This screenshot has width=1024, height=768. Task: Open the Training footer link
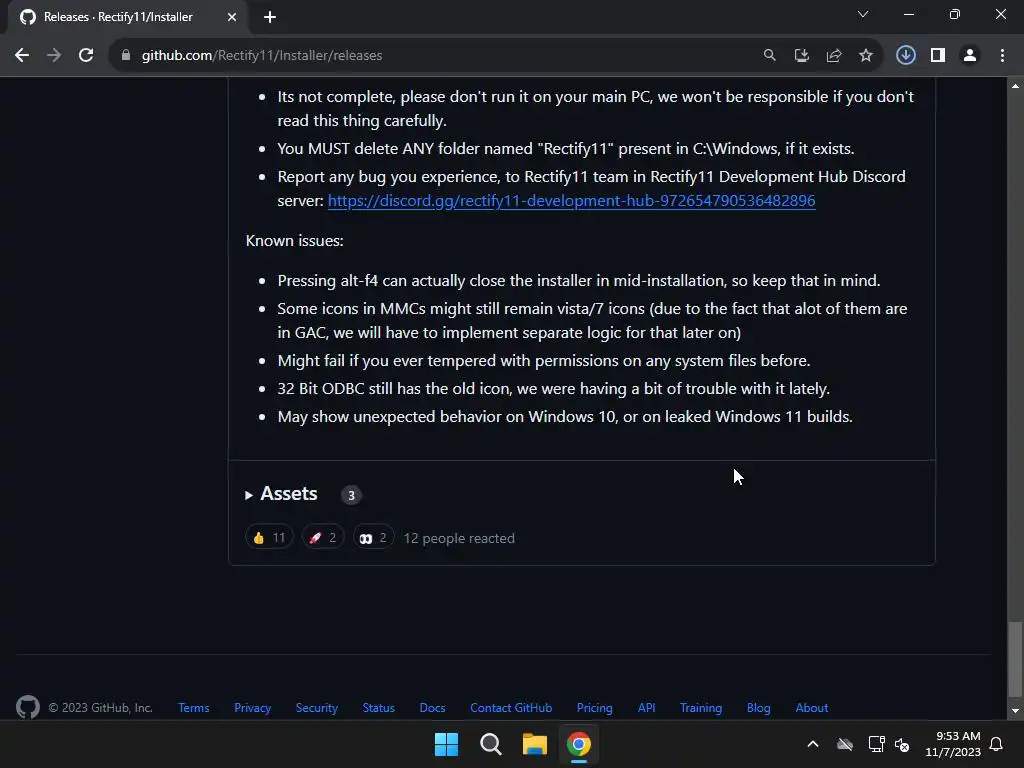click(701, 707)
